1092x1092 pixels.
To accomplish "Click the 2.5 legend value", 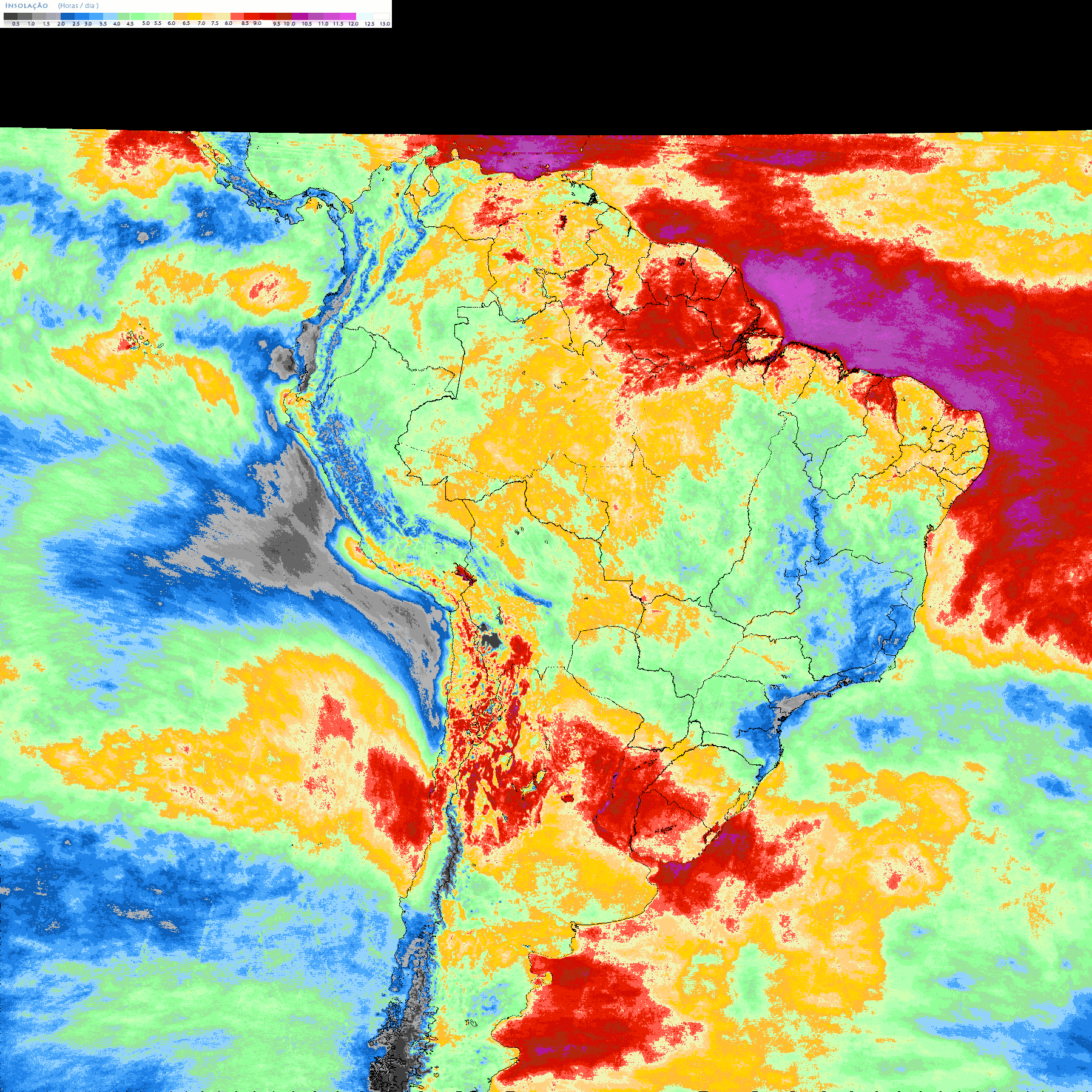I will [76, 24].
